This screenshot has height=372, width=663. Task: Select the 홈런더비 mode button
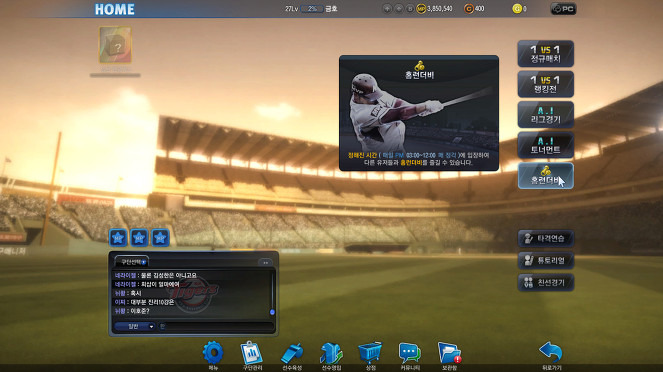pos(545,175)
